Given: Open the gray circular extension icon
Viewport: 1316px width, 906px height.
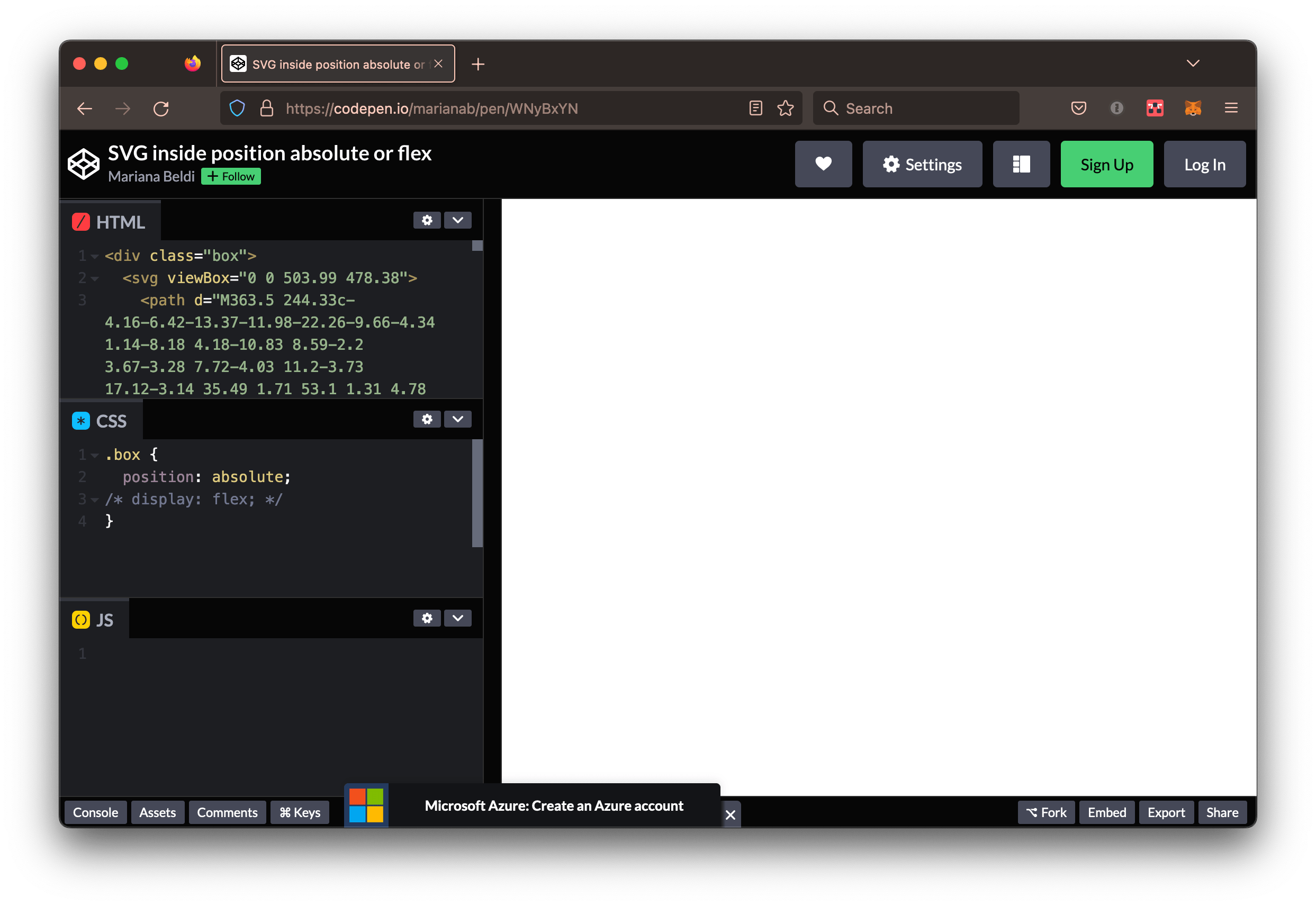Looking at the screenshot, I should pos(1116,108).
